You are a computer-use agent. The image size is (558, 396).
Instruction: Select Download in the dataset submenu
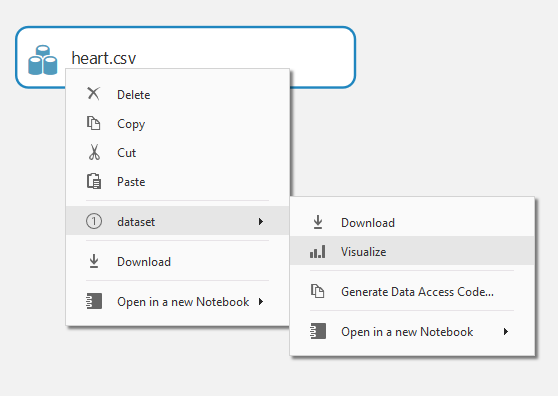pyautogui.click(x=412, y=222)
